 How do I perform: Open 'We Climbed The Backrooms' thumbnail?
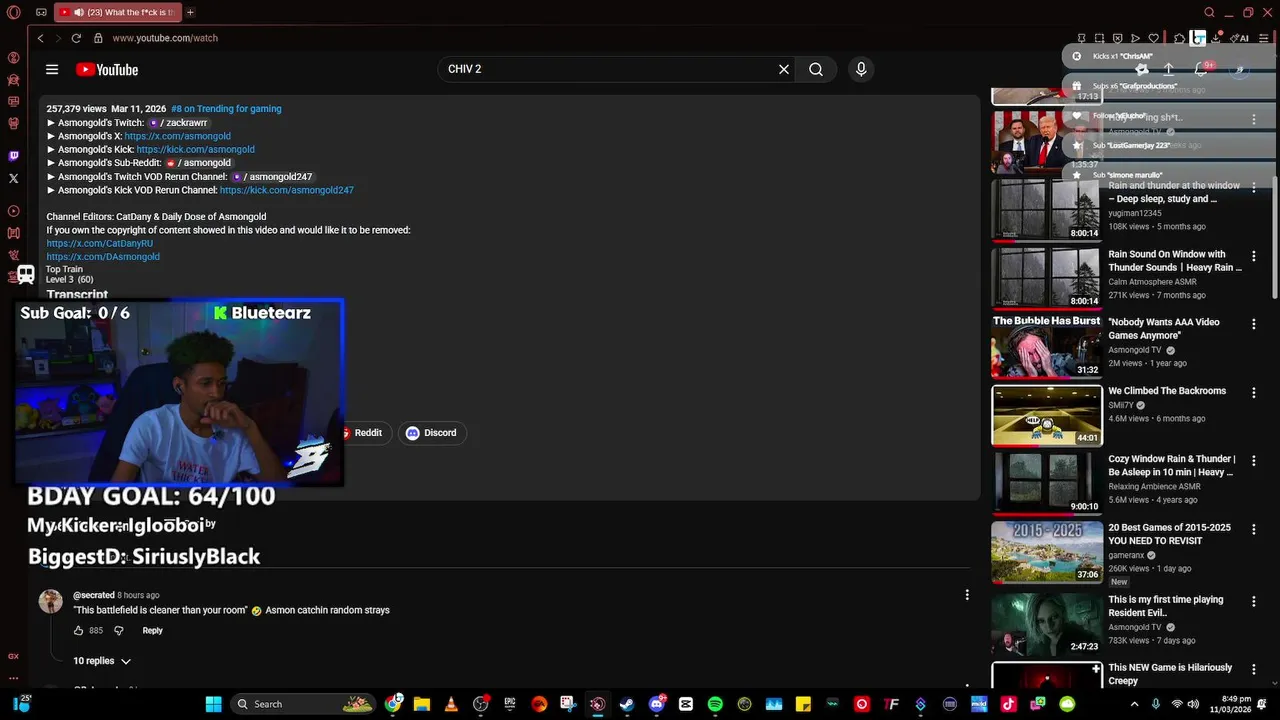pos(1046,415)
